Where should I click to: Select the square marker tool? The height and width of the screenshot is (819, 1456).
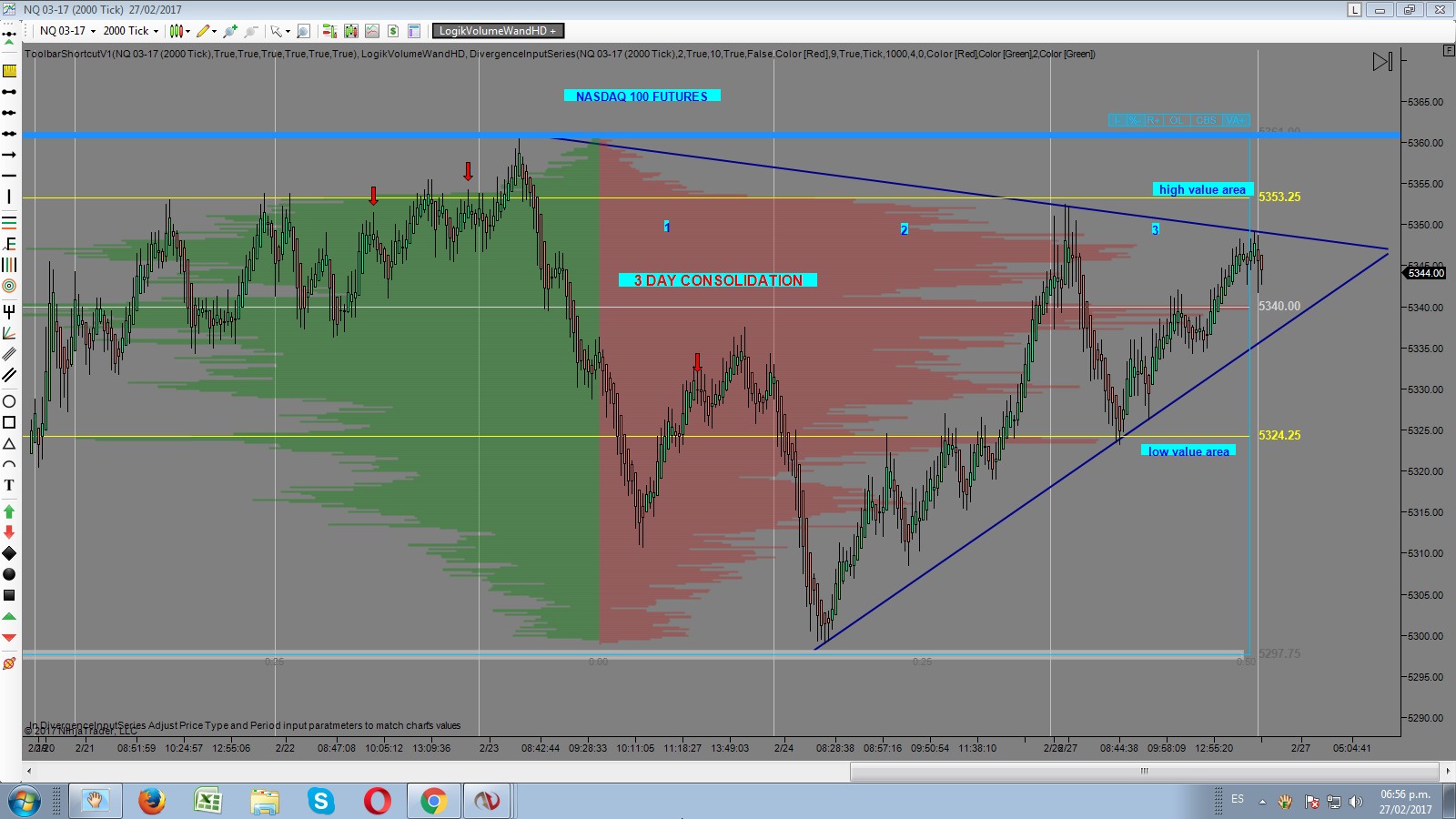point(9,595)
